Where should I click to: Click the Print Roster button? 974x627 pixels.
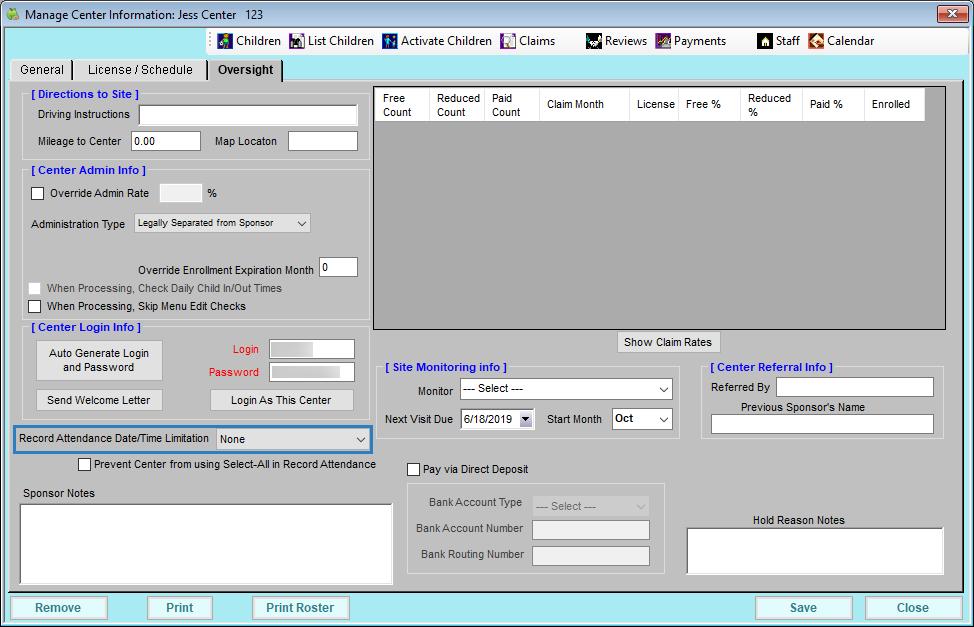(x=301, y=608)
